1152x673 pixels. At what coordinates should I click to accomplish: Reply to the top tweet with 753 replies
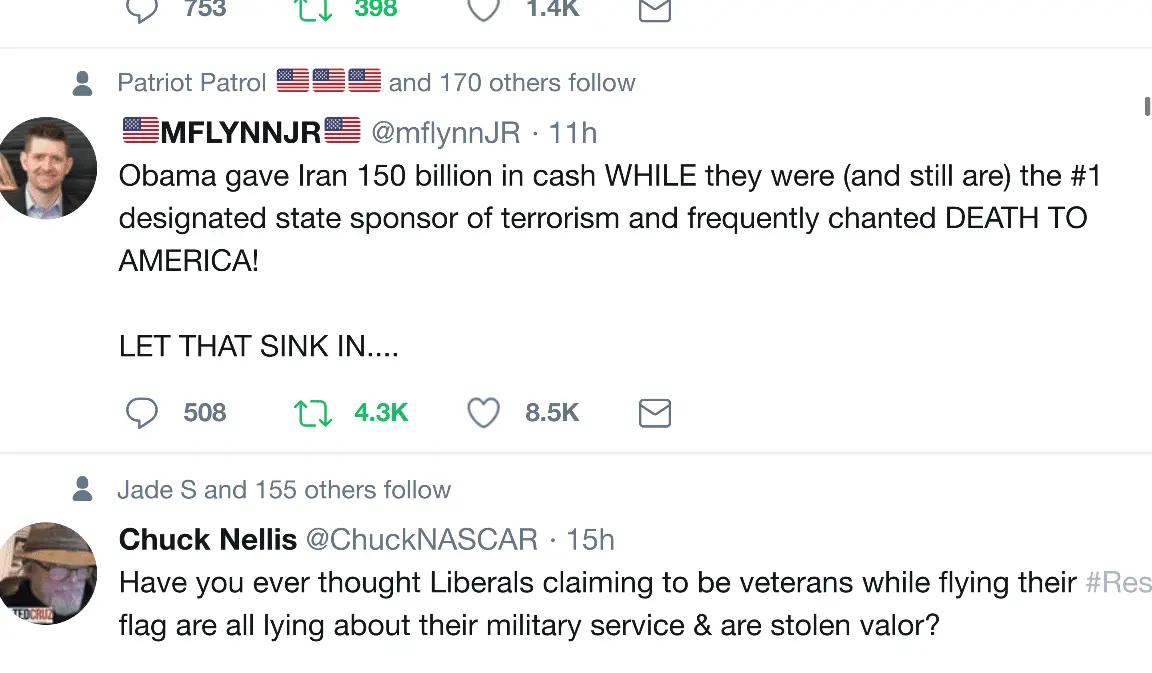point(142,11)
